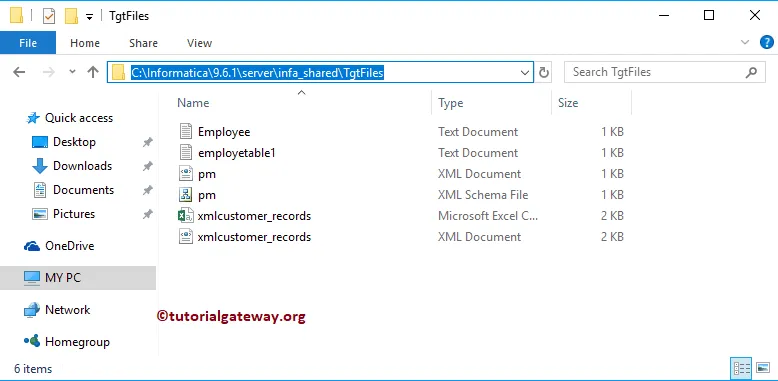Select the xmlcustomer_records Excel file
Viewport: 778px width, 381px height.
(x=254, y=216)
